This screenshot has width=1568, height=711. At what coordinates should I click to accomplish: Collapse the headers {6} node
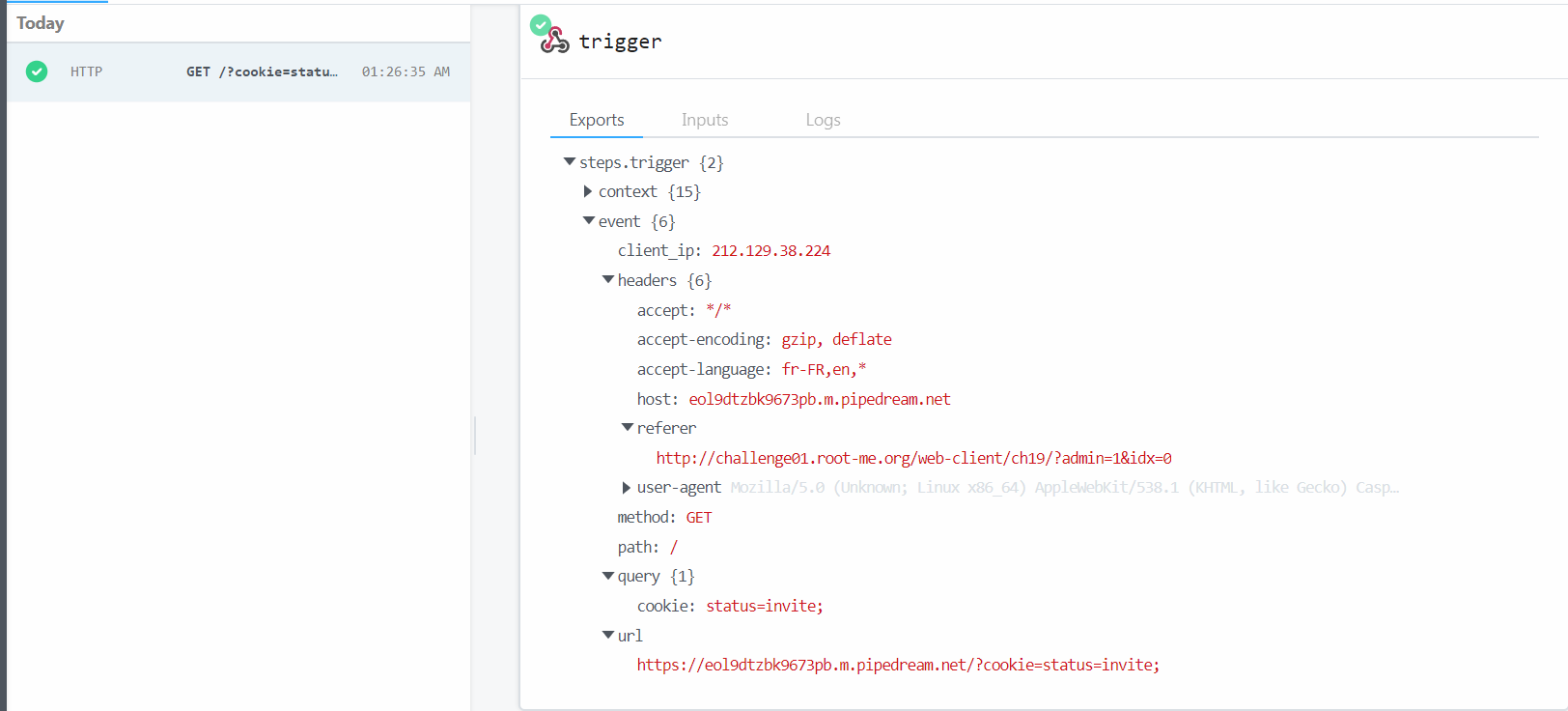click(x=608, y=280)
